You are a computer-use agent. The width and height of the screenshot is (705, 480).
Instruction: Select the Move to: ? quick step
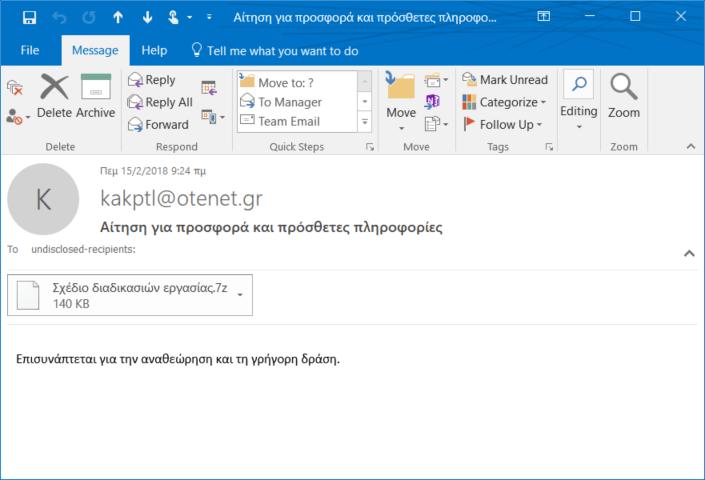(x=297, y=83)
